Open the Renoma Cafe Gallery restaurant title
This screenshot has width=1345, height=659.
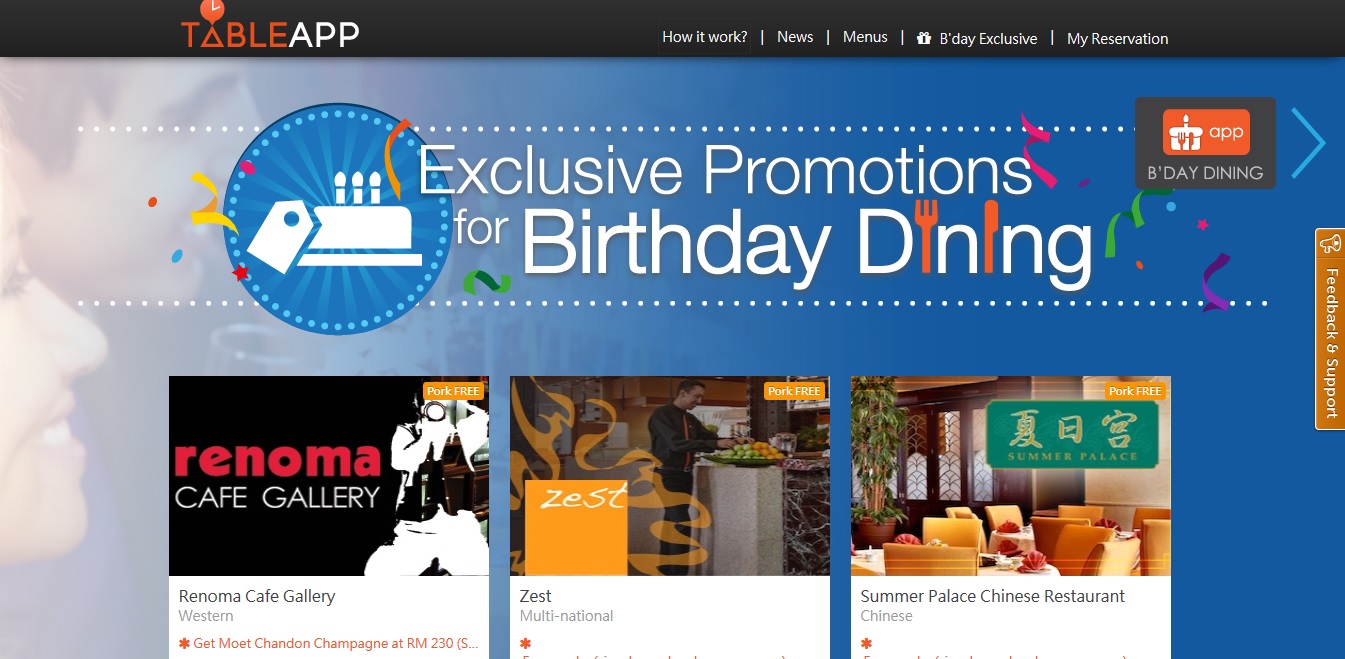257,596
